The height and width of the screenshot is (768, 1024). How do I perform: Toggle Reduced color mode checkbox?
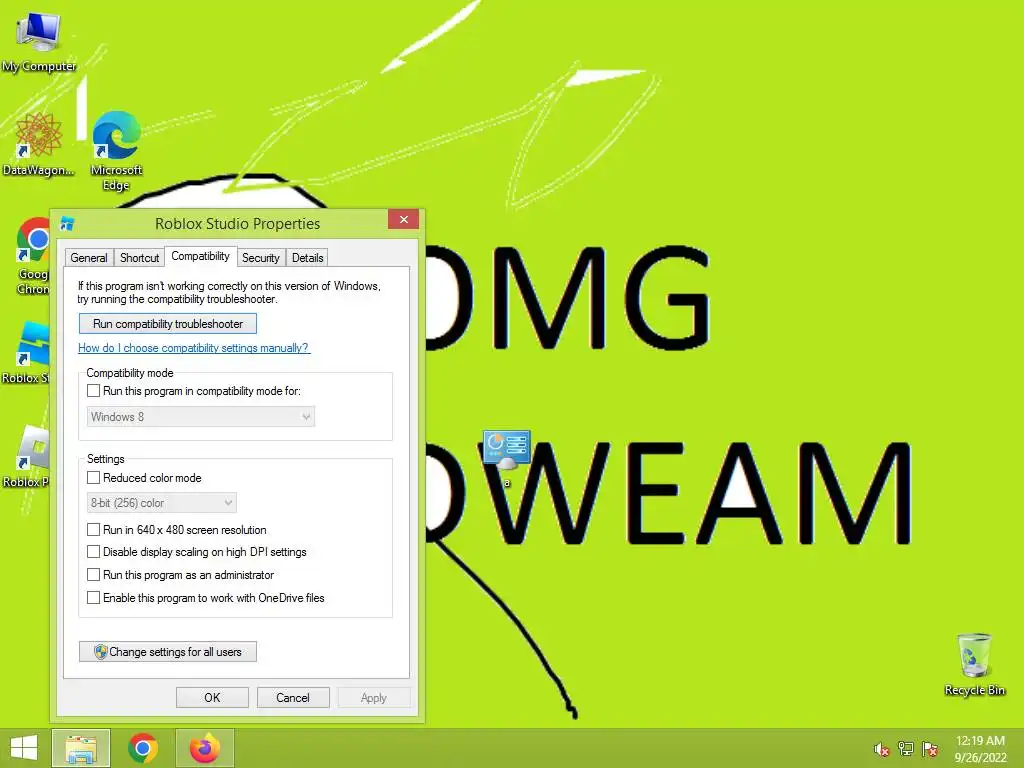point(93,477)
